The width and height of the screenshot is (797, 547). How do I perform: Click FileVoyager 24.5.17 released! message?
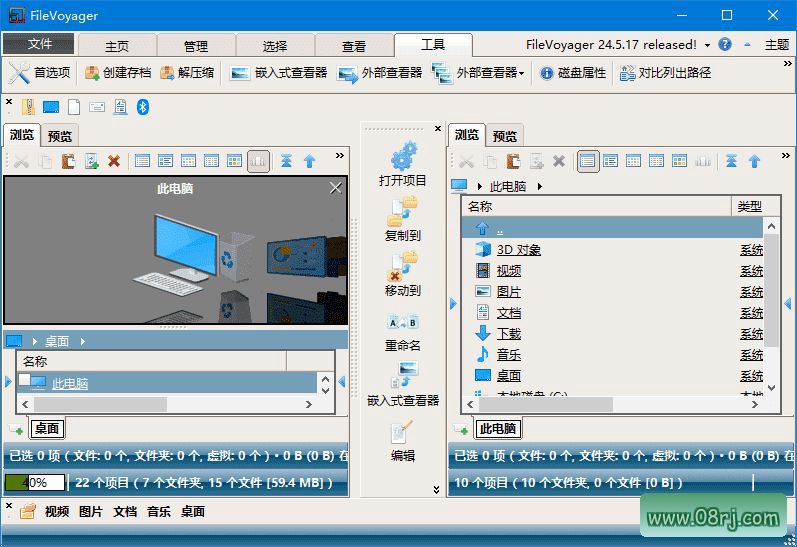point(611,45)
